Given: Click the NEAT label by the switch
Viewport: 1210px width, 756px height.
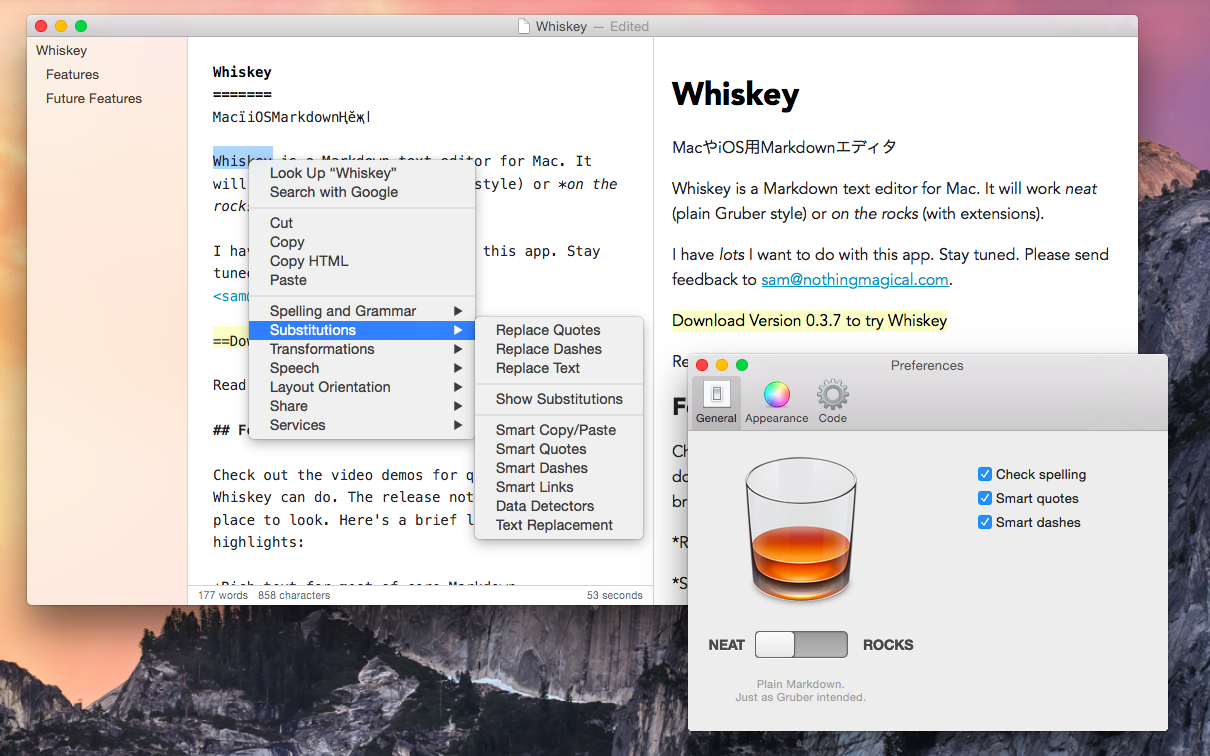Looking at the screenshot, I should pos(726,645).
